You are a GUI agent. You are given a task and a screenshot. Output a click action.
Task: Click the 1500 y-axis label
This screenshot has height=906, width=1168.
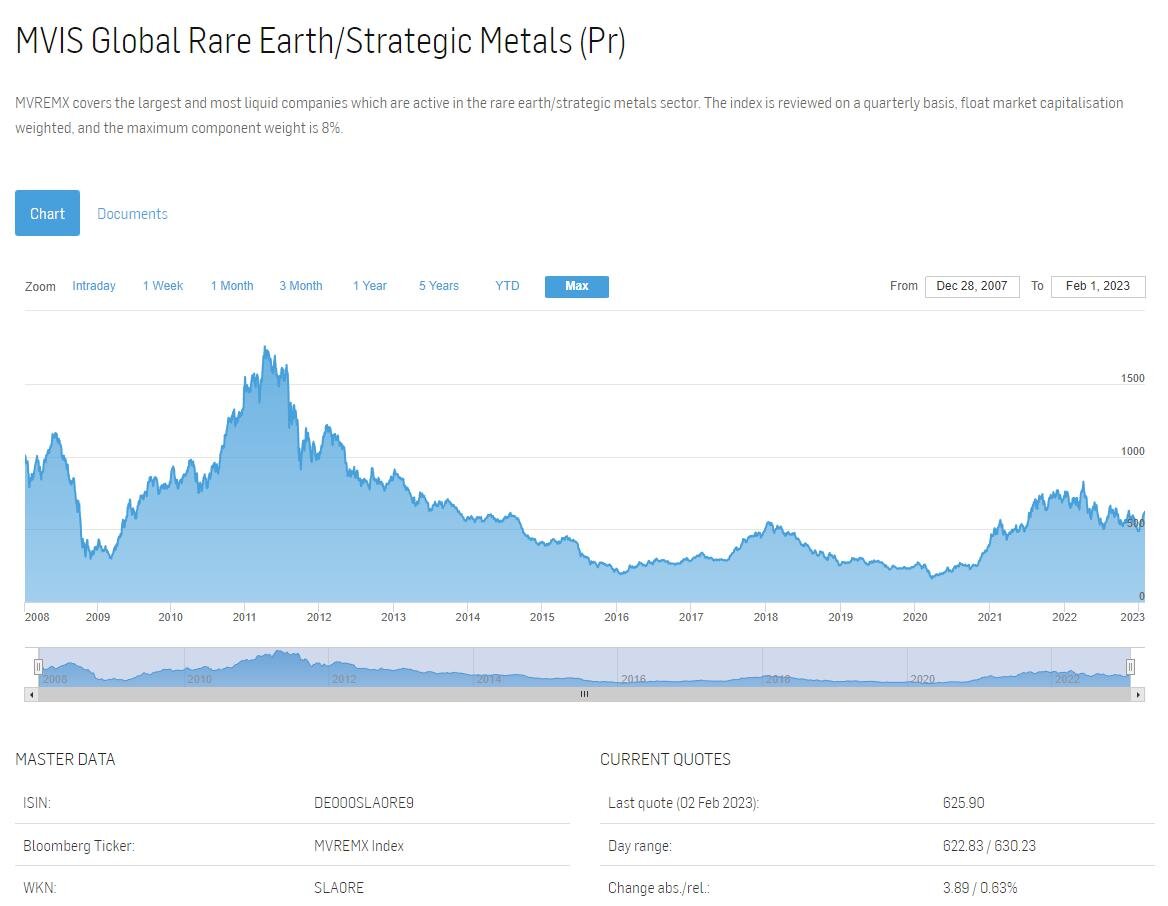pos(1132,378)
